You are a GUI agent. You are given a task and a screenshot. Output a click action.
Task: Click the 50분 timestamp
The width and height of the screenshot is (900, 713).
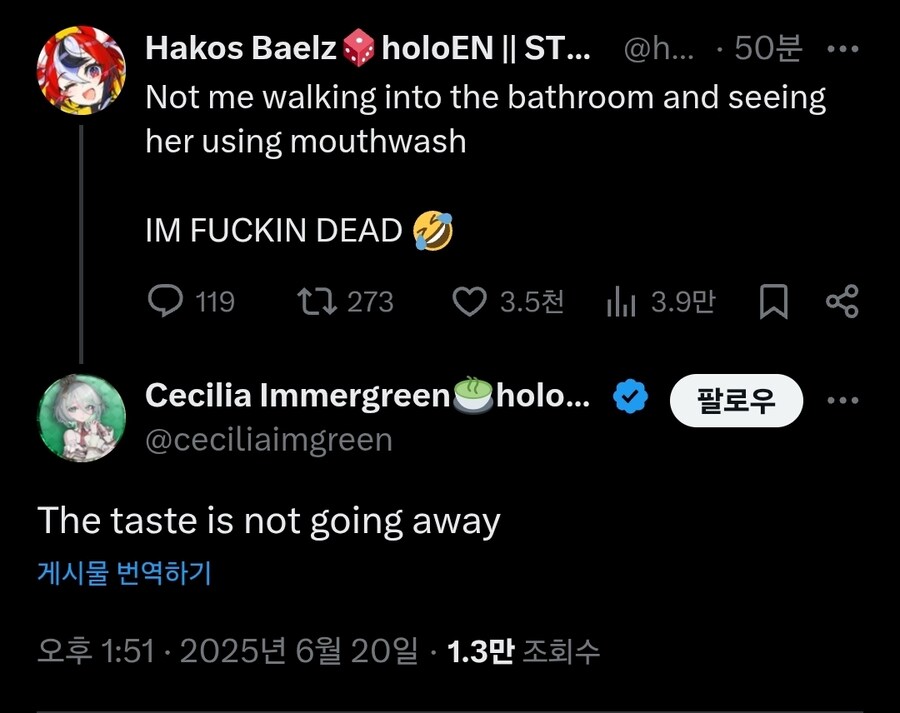coord(768,48)
